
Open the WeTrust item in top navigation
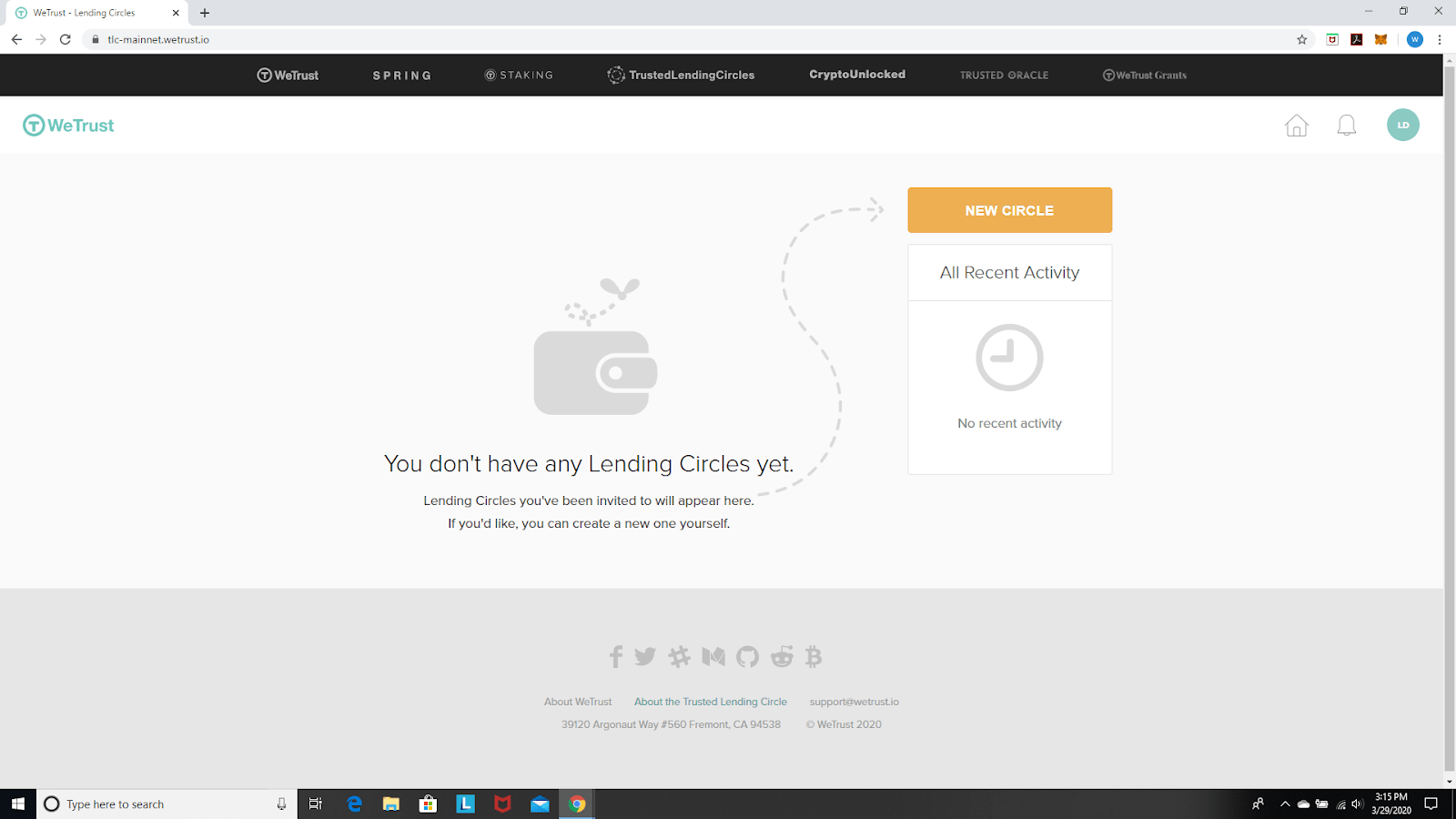tap(288, 76)
